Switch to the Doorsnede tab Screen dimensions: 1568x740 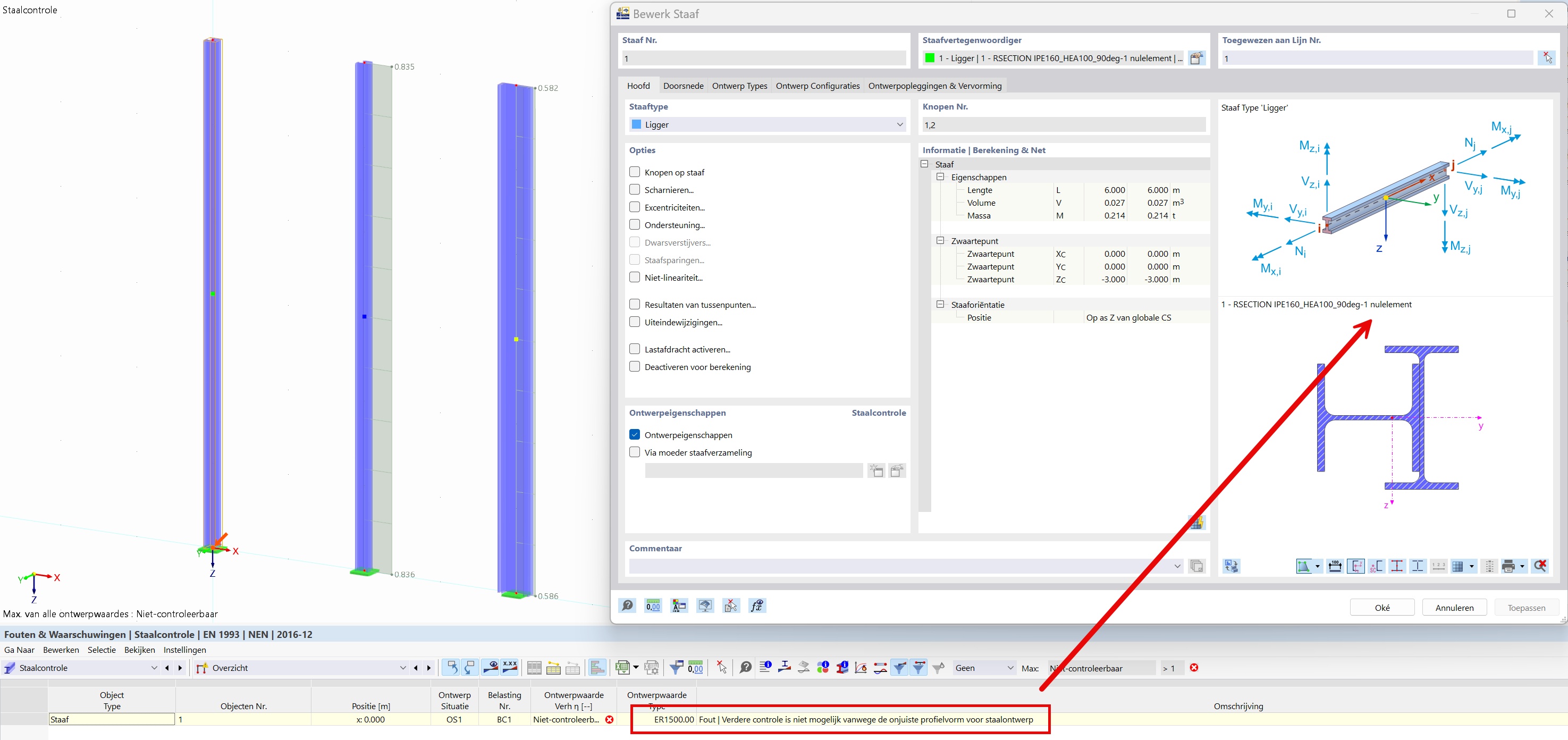tap(683, 86)
